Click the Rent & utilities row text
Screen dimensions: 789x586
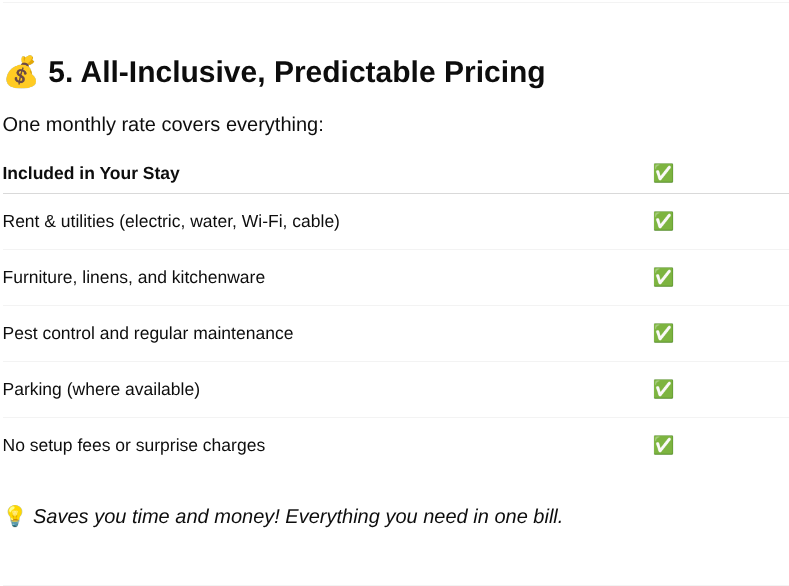pos(171,221)
